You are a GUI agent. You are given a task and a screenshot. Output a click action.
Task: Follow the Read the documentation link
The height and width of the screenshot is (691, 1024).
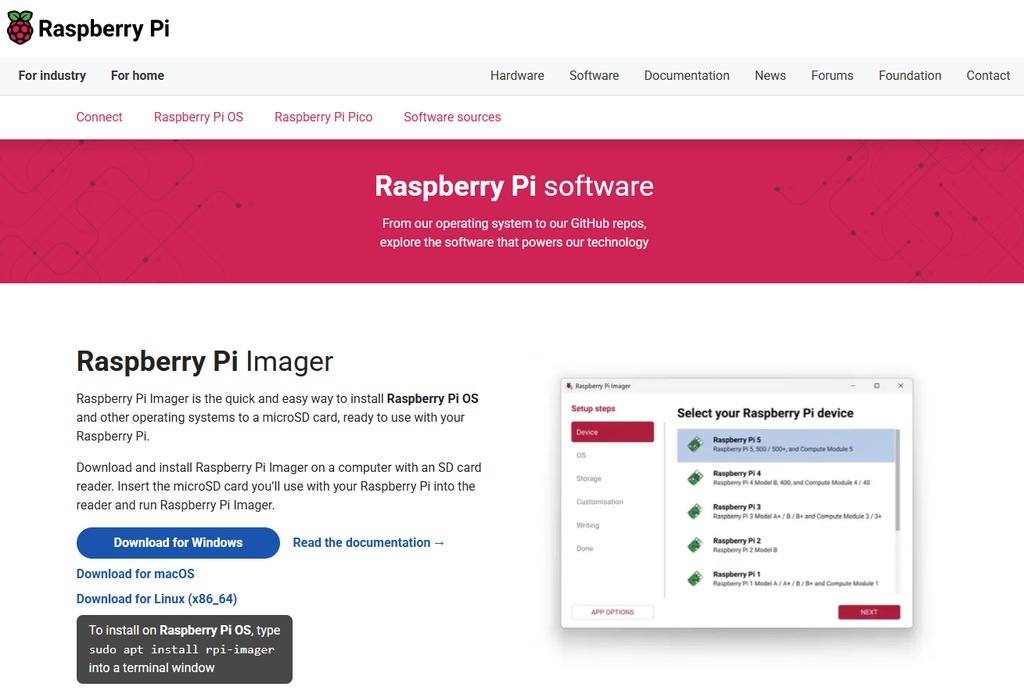click(368, 543)
